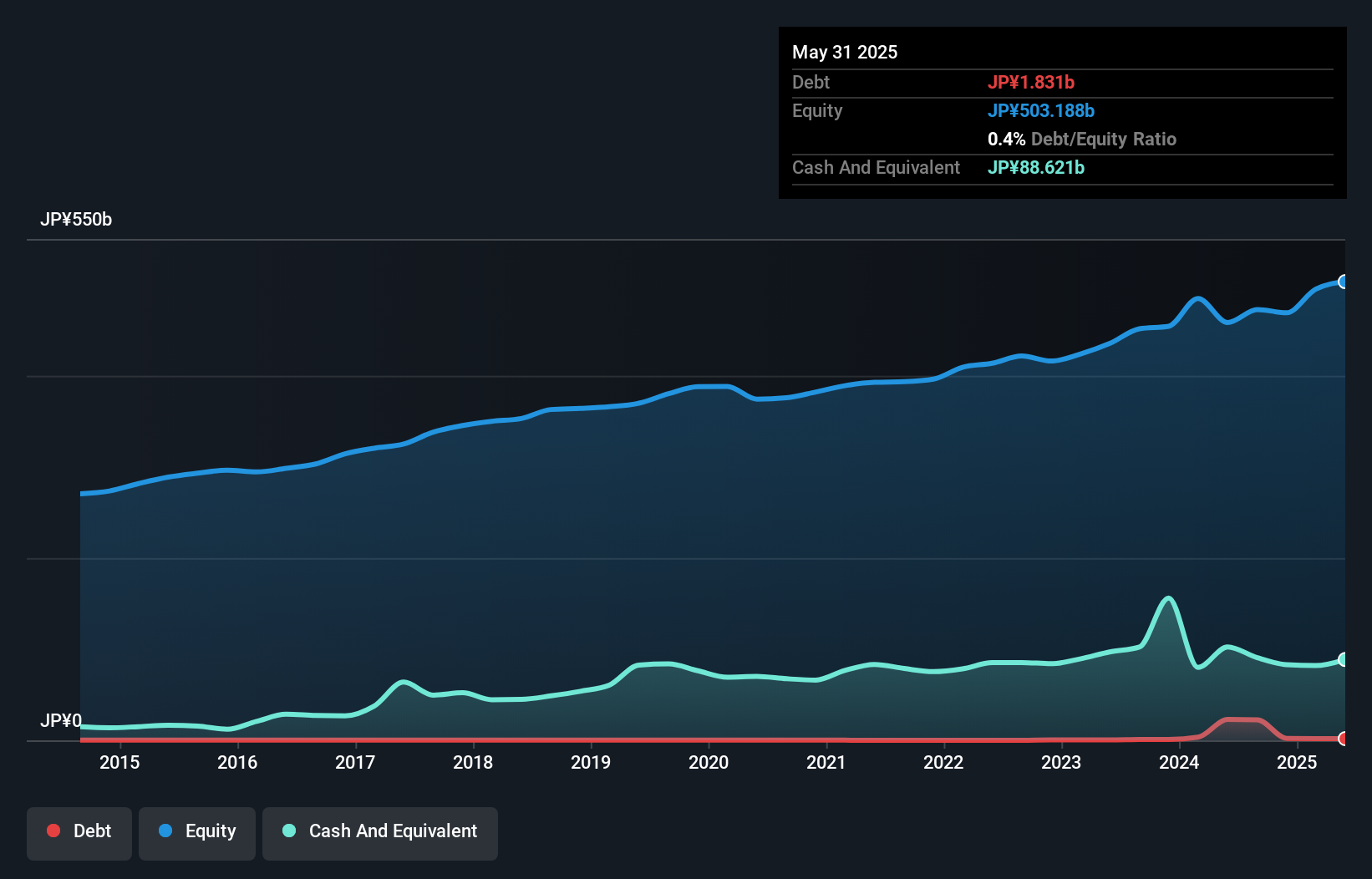Click the JP¥503.188b equity value
The width and height of the screenshot is (1372, 879).
point(1040,110)
